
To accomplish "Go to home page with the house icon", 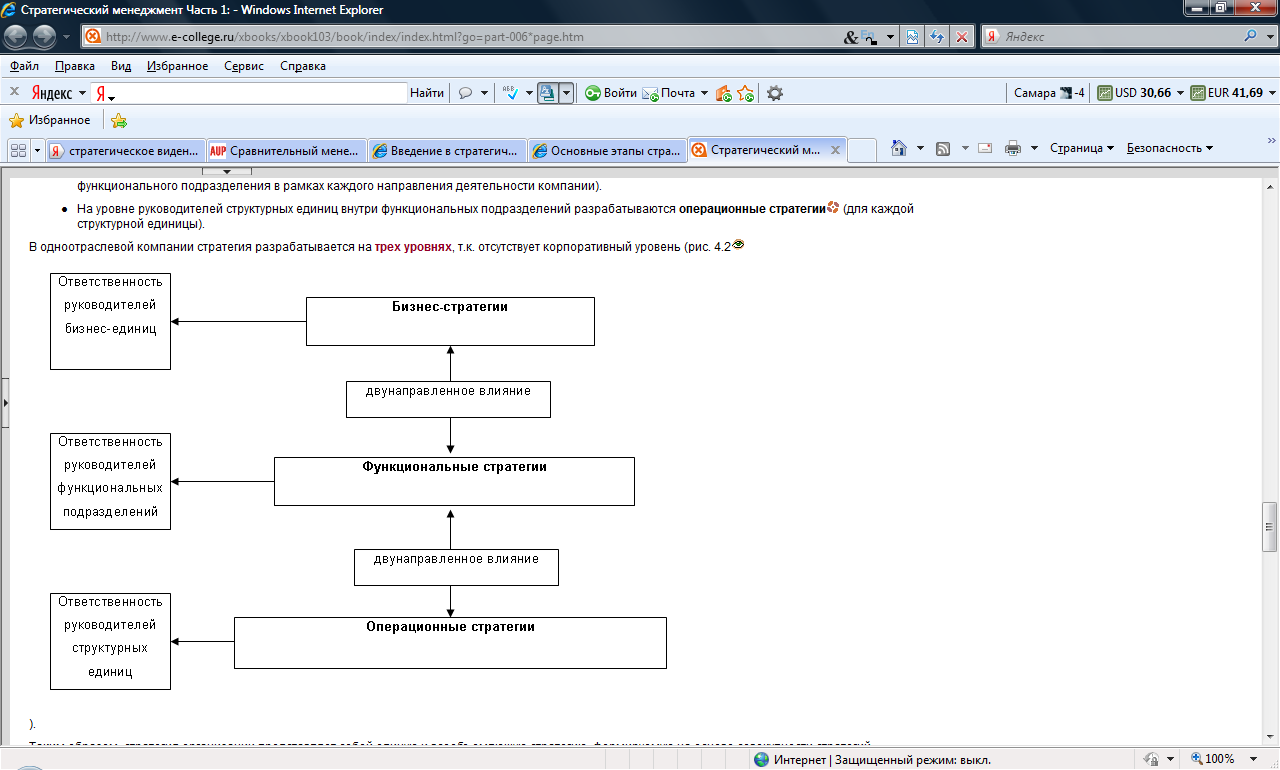I will tap(899, 148).
